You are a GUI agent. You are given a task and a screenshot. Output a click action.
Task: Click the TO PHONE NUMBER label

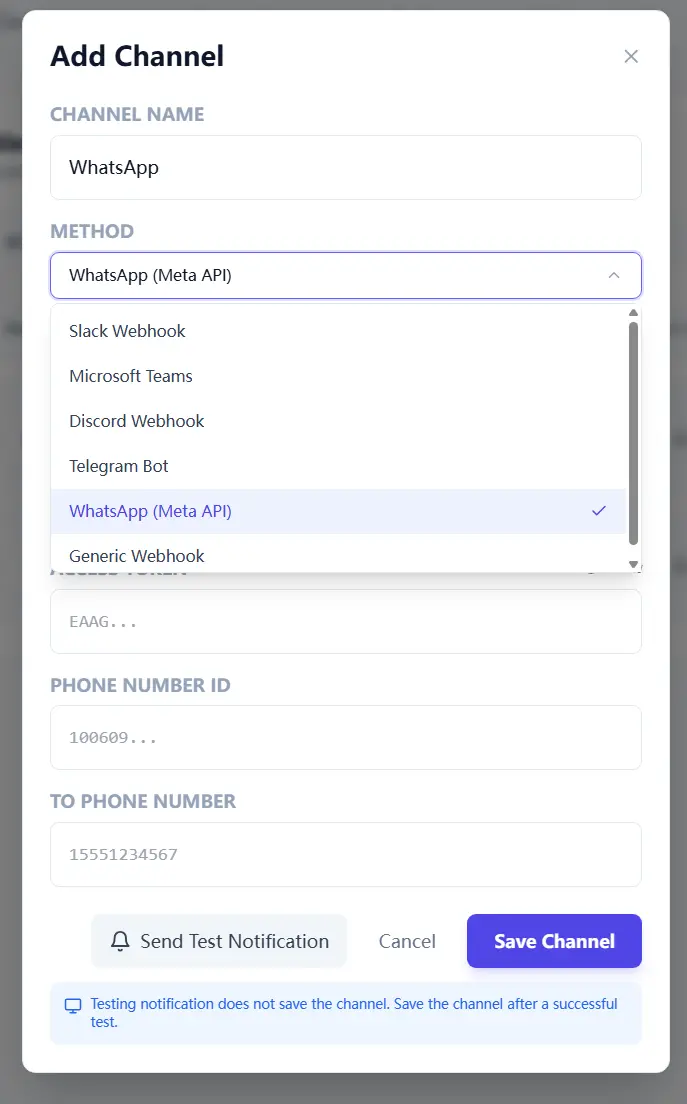coord(143,801)
